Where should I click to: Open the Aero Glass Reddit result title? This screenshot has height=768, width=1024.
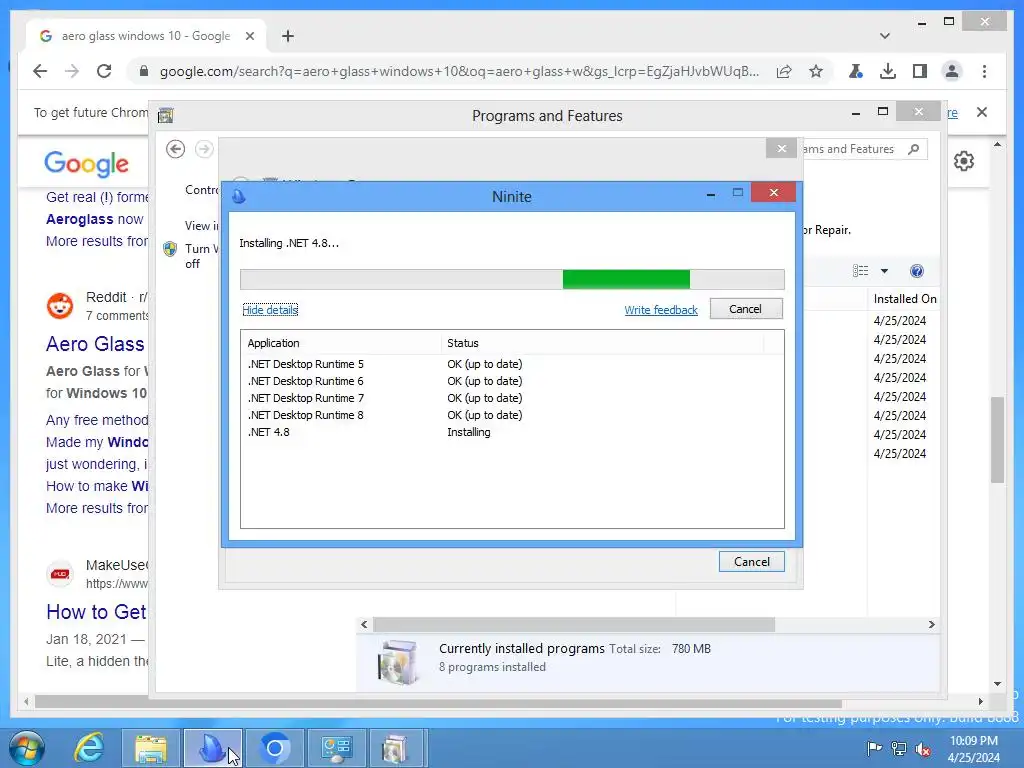(95, 344)
